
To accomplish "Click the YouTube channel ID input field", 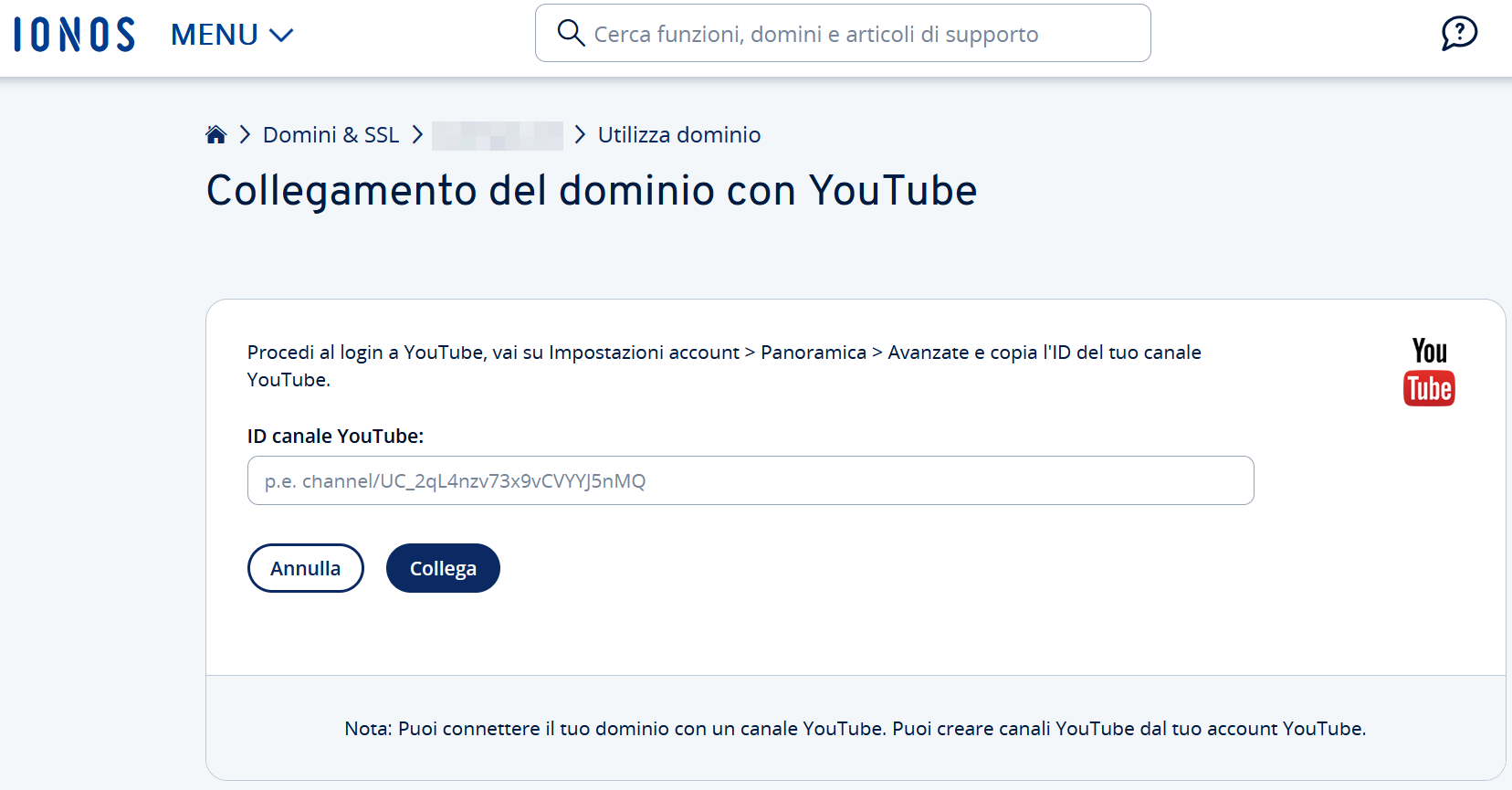I will click(751, 480).
